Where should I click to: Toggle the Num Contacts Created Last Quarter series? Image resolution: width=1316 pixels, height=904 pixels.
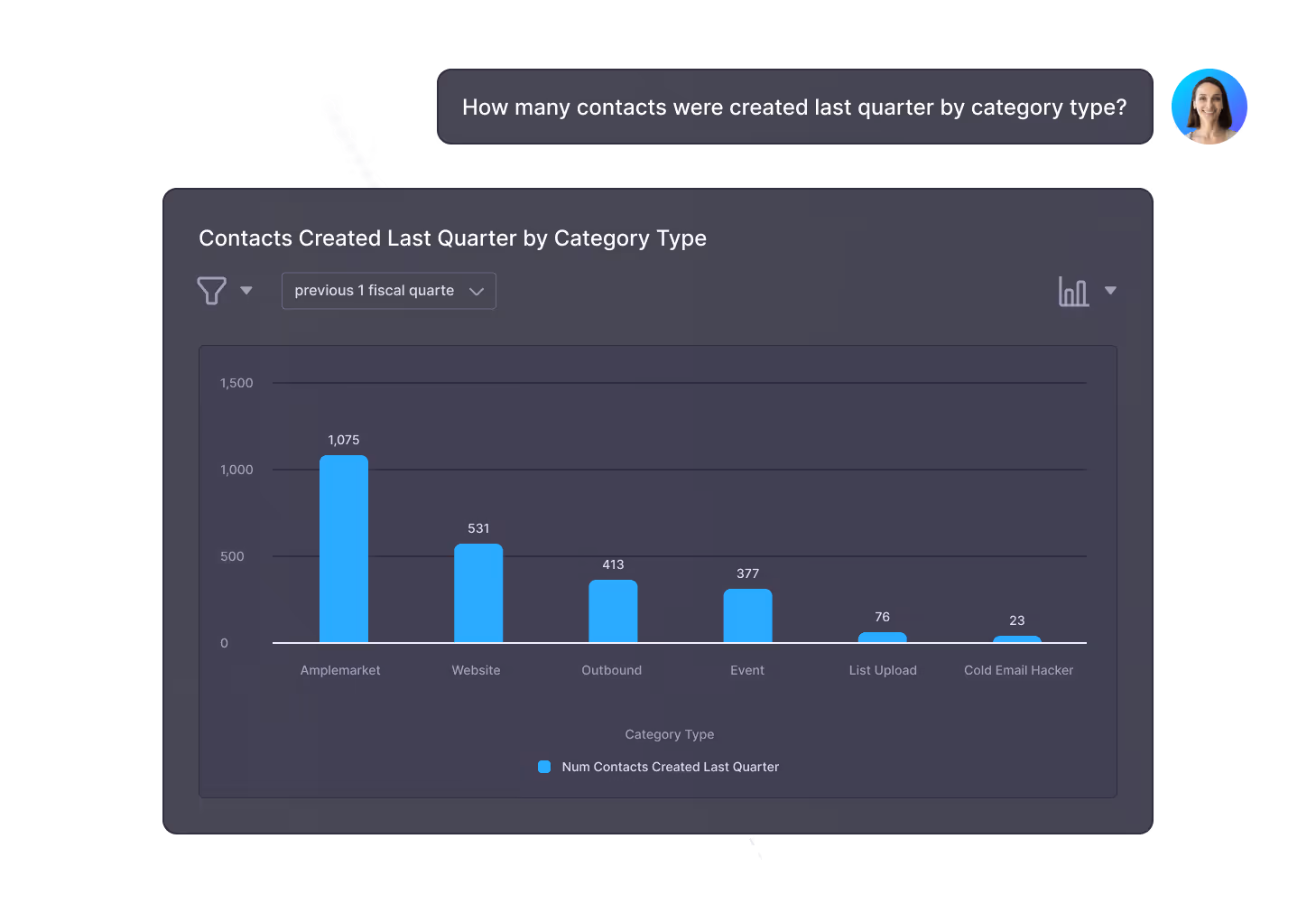pyautogui.click(x=669, y=766)
